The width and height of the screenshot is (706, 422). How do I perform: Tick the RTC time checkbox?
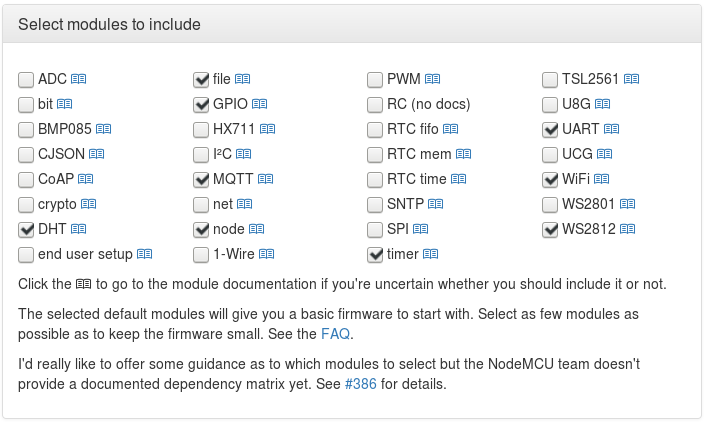point(375,179)
